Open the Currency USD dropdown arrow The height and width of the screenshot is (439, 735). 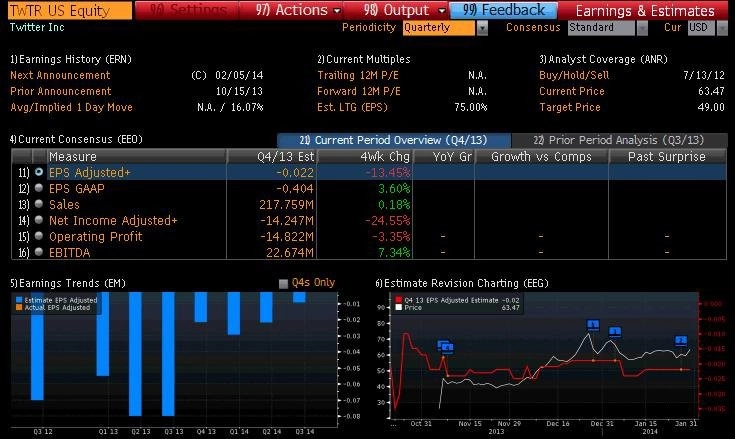[x=722, y=28]
